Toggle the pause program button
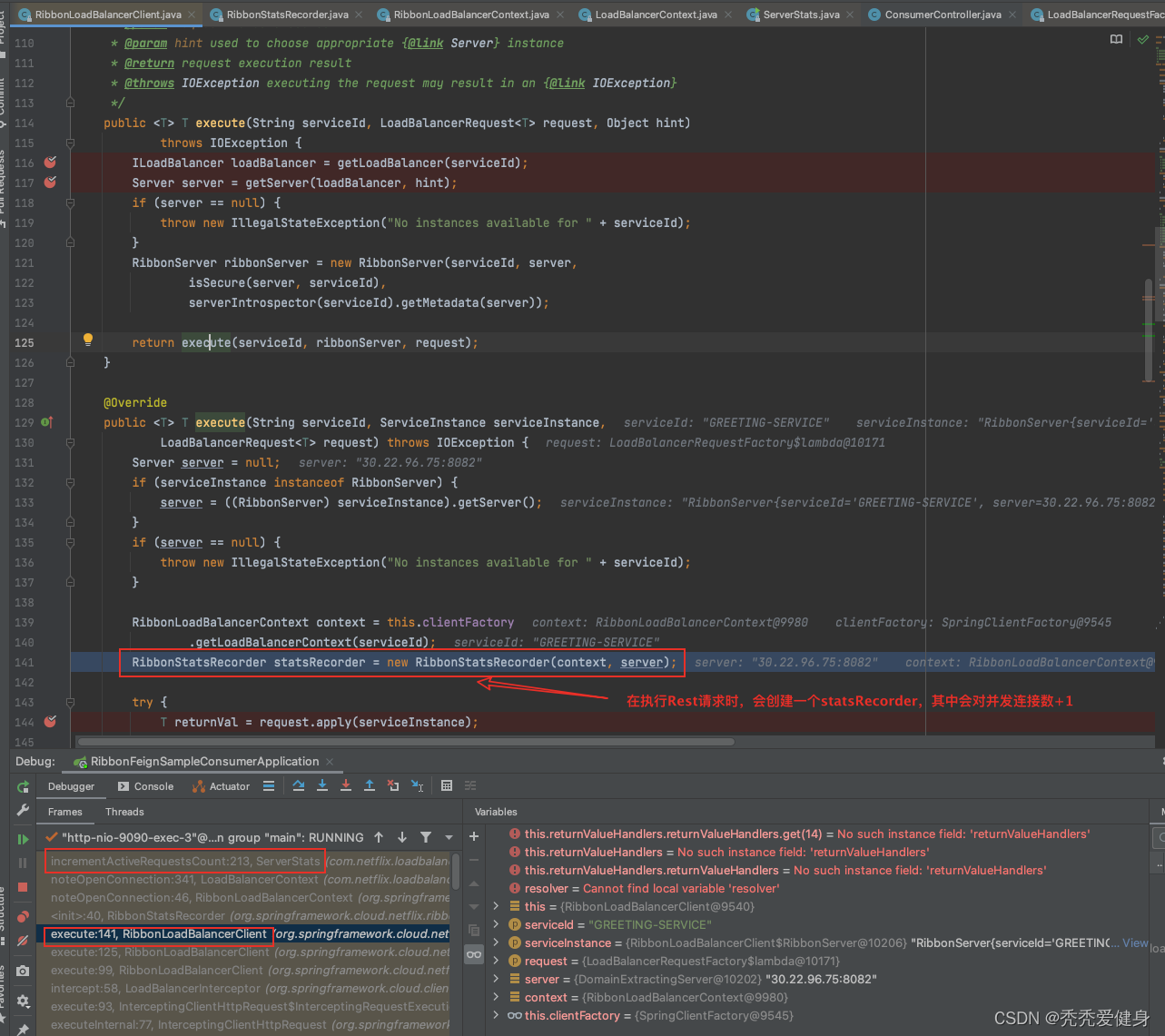This screenshot has width=1165, height=1036. (23, 863)
